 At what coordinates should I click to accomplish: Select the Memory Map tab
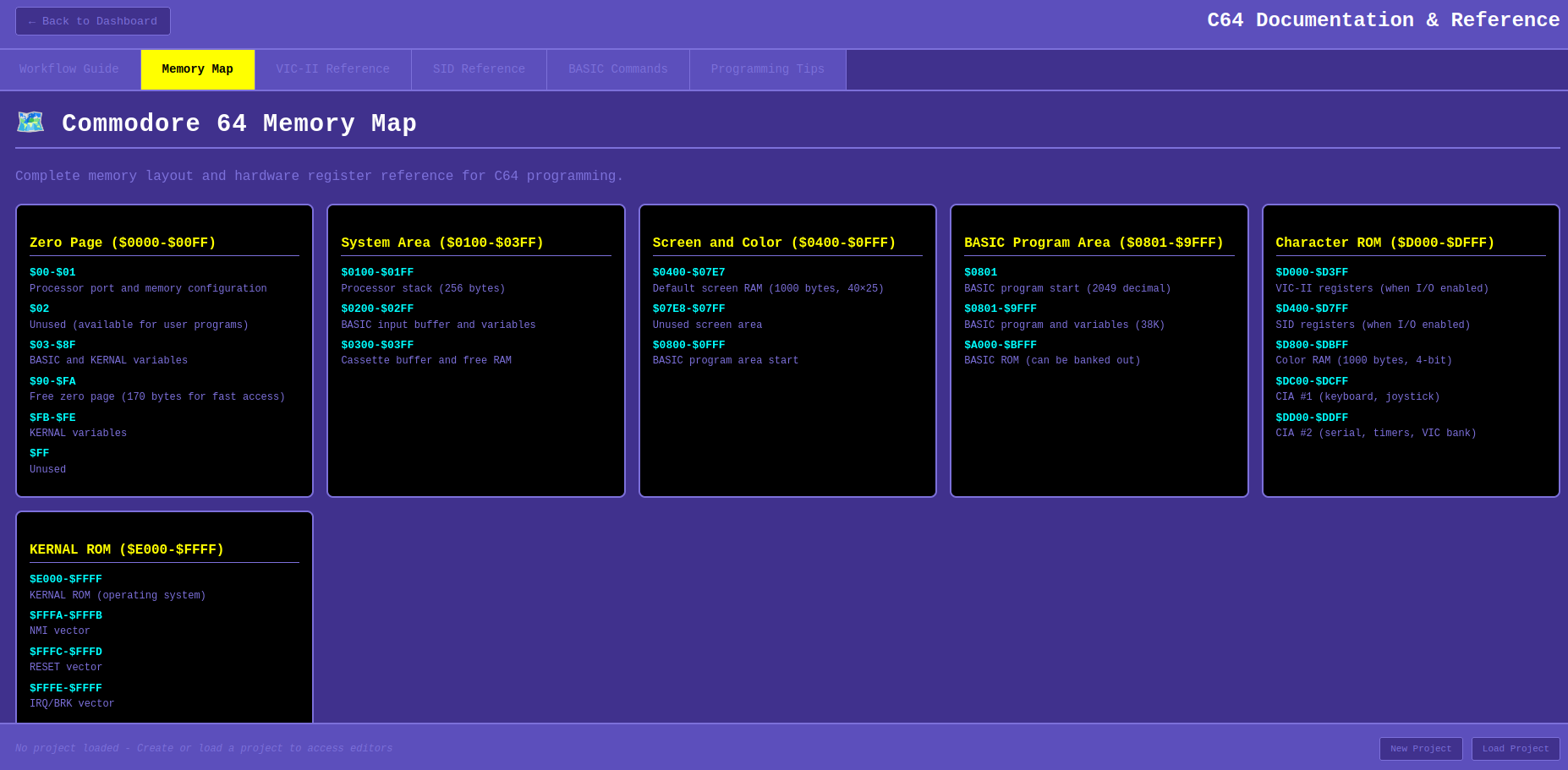coord(198,69)
